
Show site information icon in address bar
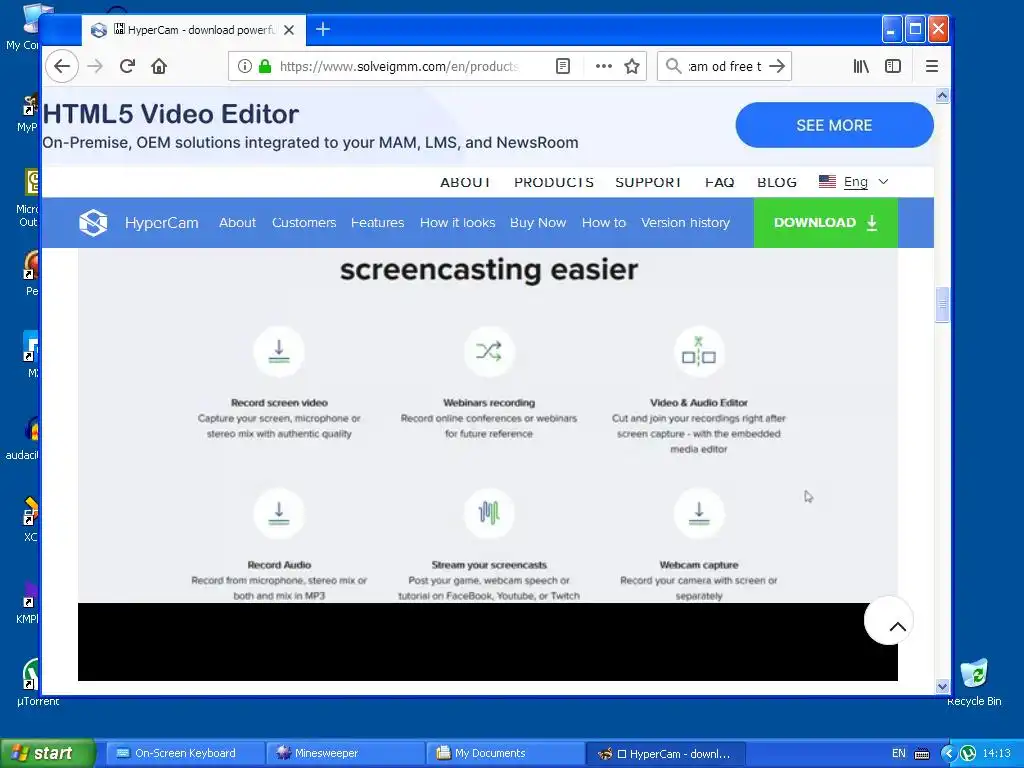(x=244, y=66)
